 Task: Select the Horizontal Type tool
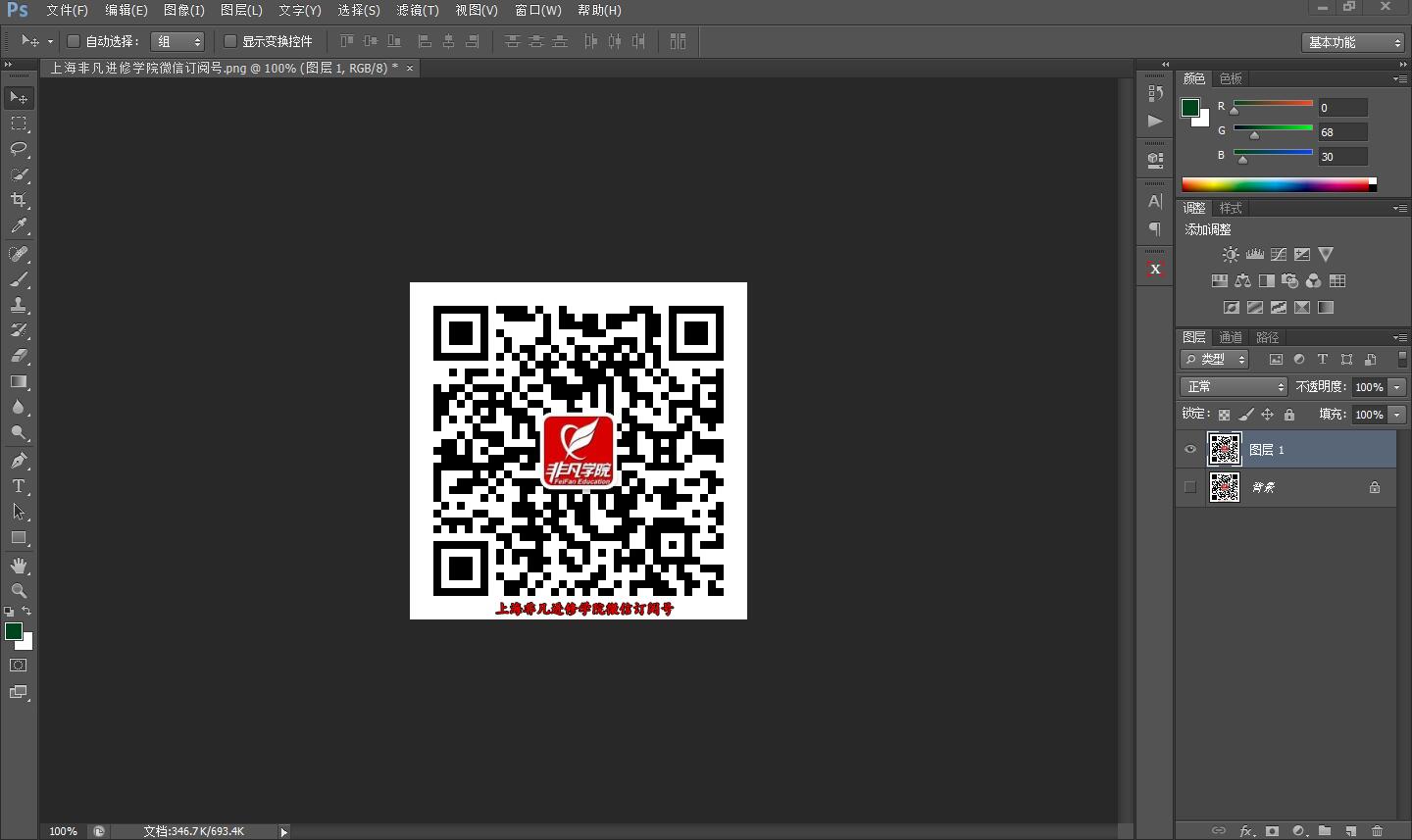coord(19,486)
